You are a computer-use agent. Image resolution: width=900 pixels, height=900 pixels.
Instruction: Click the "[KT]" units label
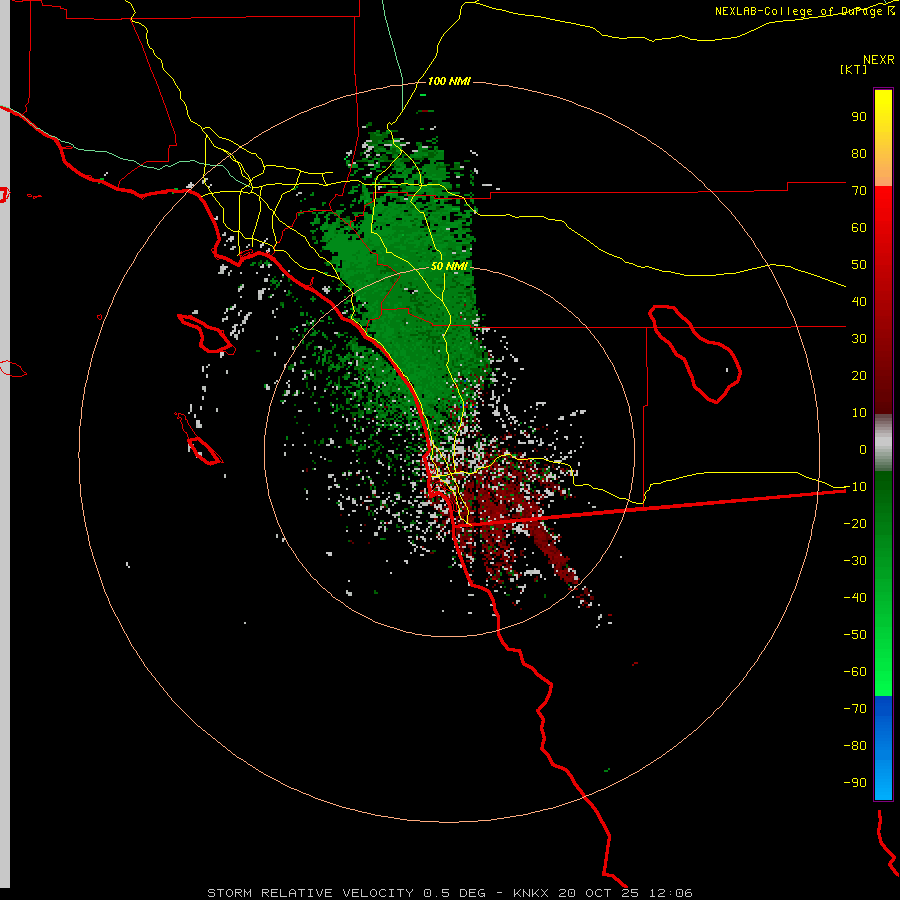pyautogui.click(x=854, y=69)
